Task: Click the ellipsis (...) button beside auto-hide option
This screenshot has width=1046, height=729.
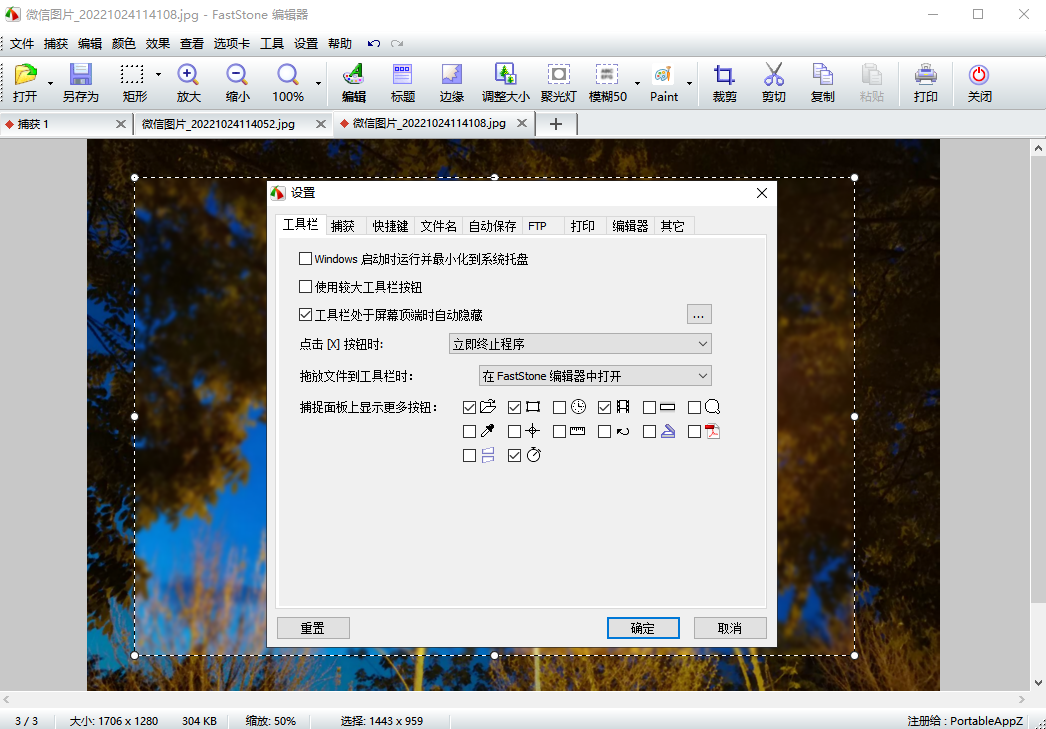Action: click(699, 315)
